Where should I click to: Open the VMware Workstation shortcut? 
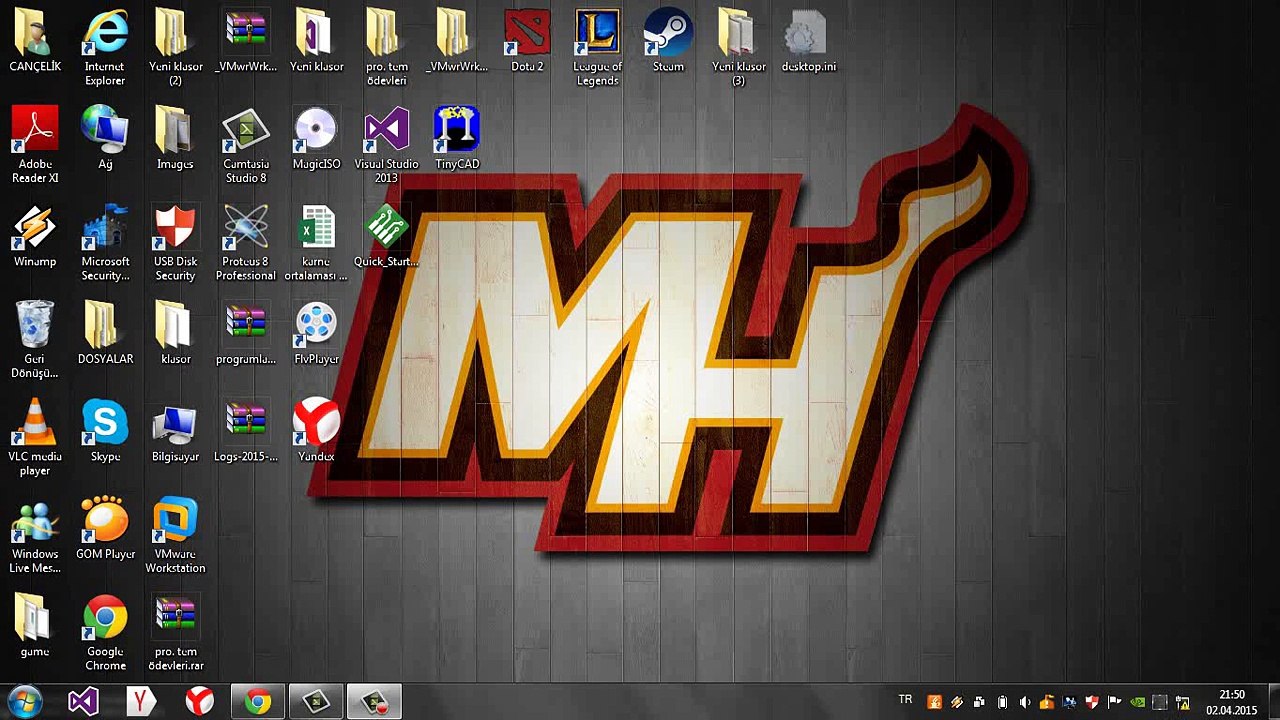[175, 535]
